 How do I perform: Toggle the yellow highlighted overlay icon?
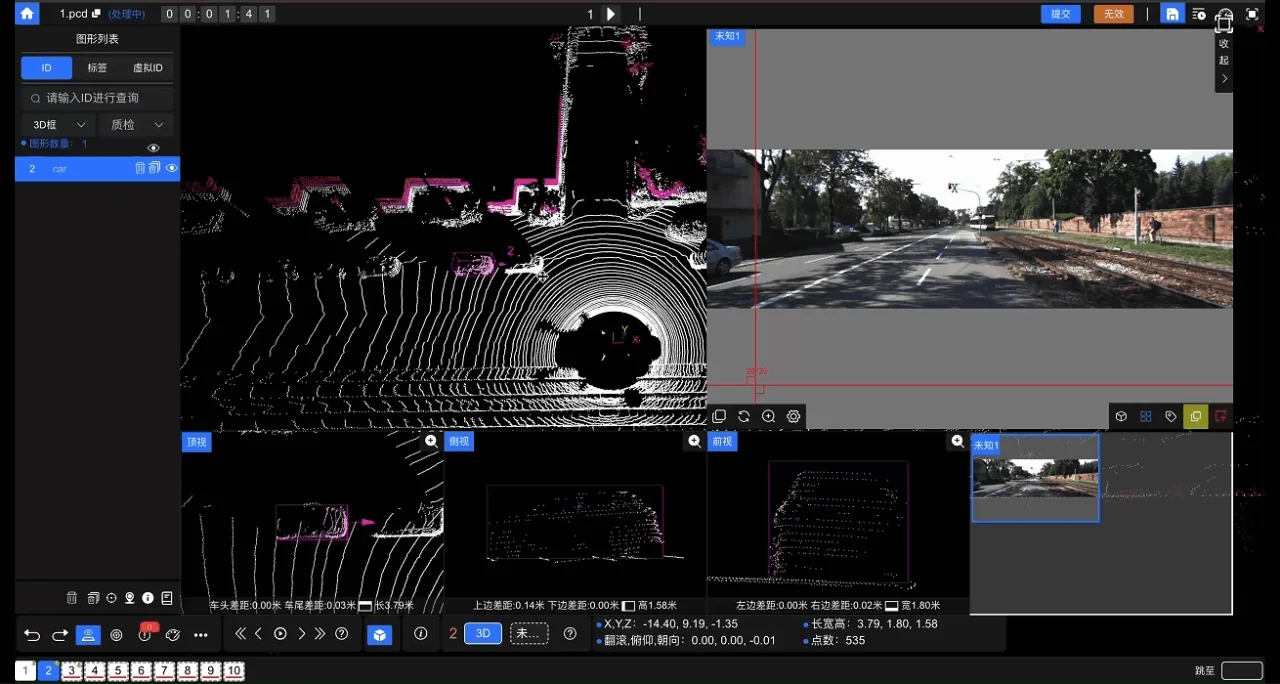coord(1195,416)
